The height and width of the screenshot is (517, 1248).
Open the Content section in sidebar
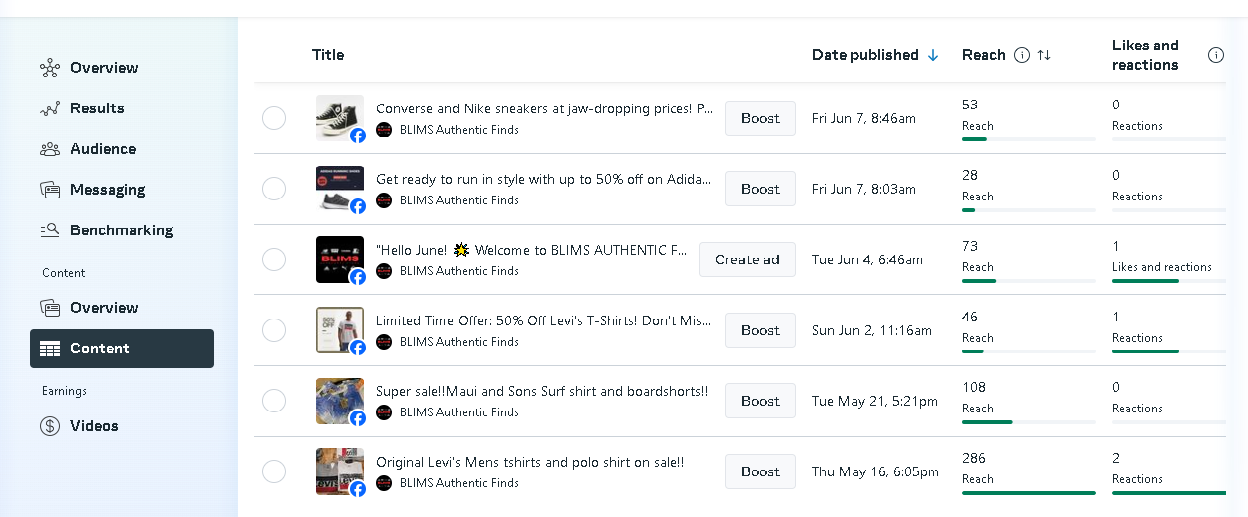[122, 348]
